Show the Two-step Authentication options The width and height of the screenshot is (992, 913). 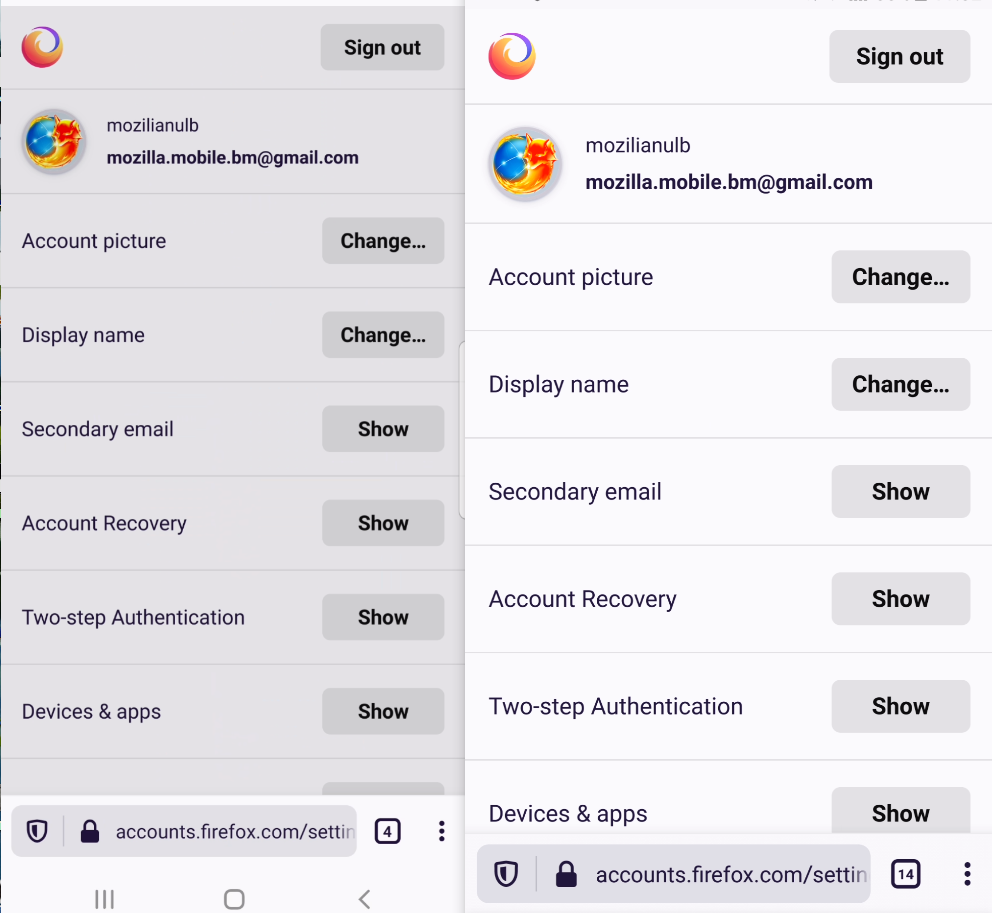coord(899,706)
